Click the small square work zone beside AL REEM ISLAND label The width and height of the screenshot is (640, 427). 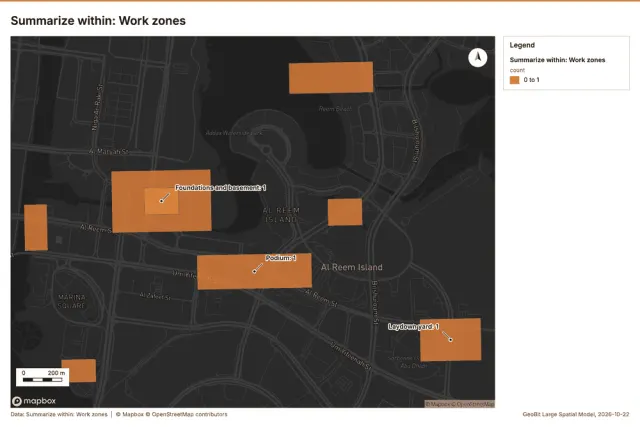(x=345, y=212)
